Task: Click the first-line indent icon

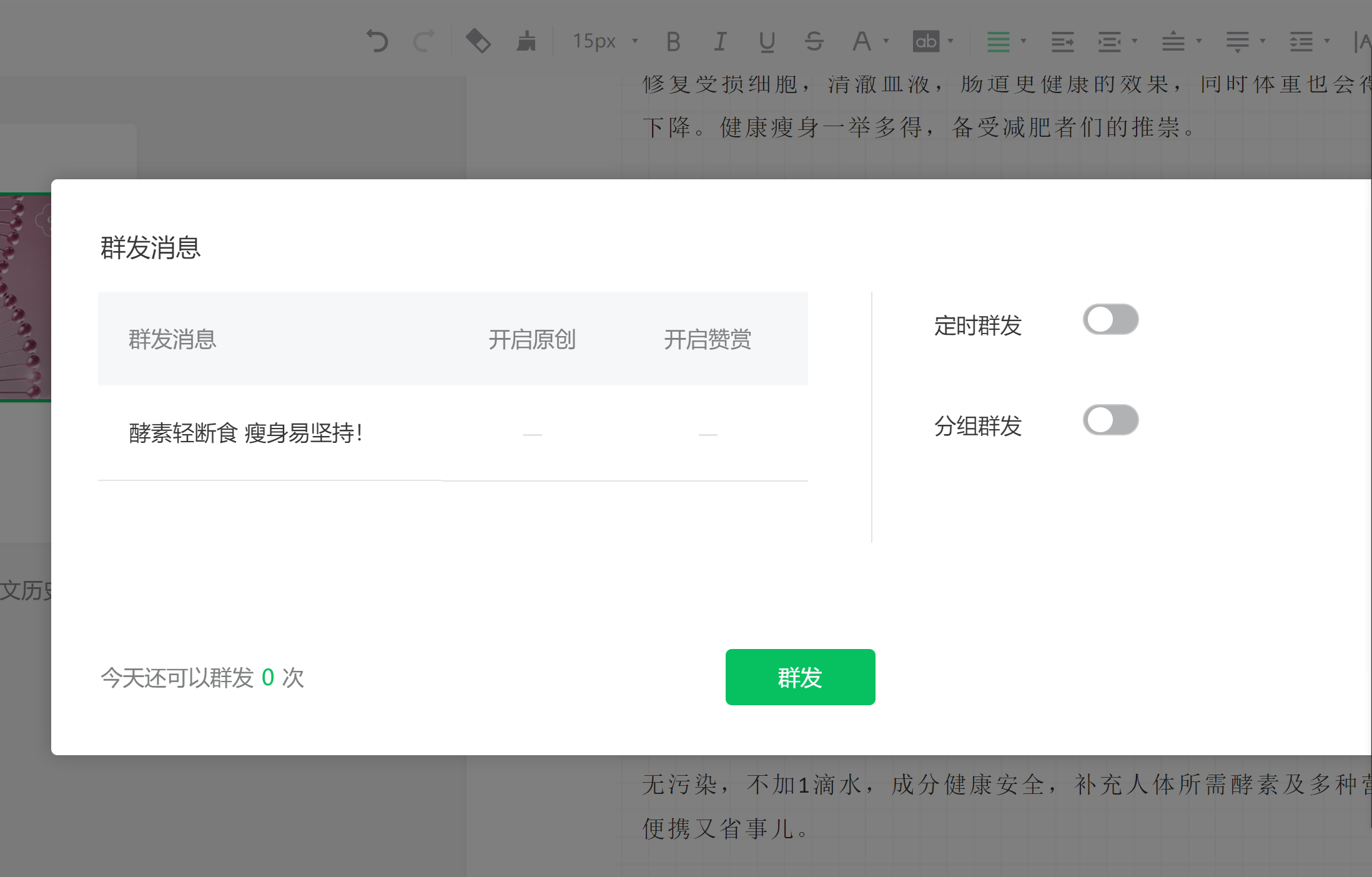Action: [1062, 42]
